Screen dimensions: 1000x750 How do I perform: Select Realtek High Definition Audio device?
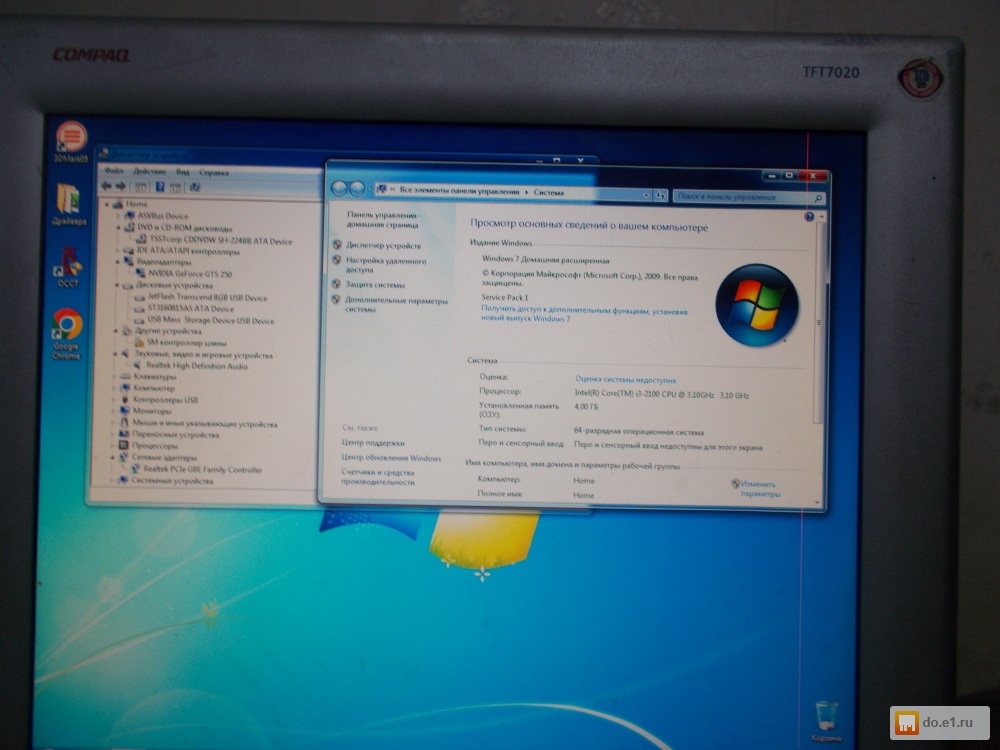click(197, 366)
